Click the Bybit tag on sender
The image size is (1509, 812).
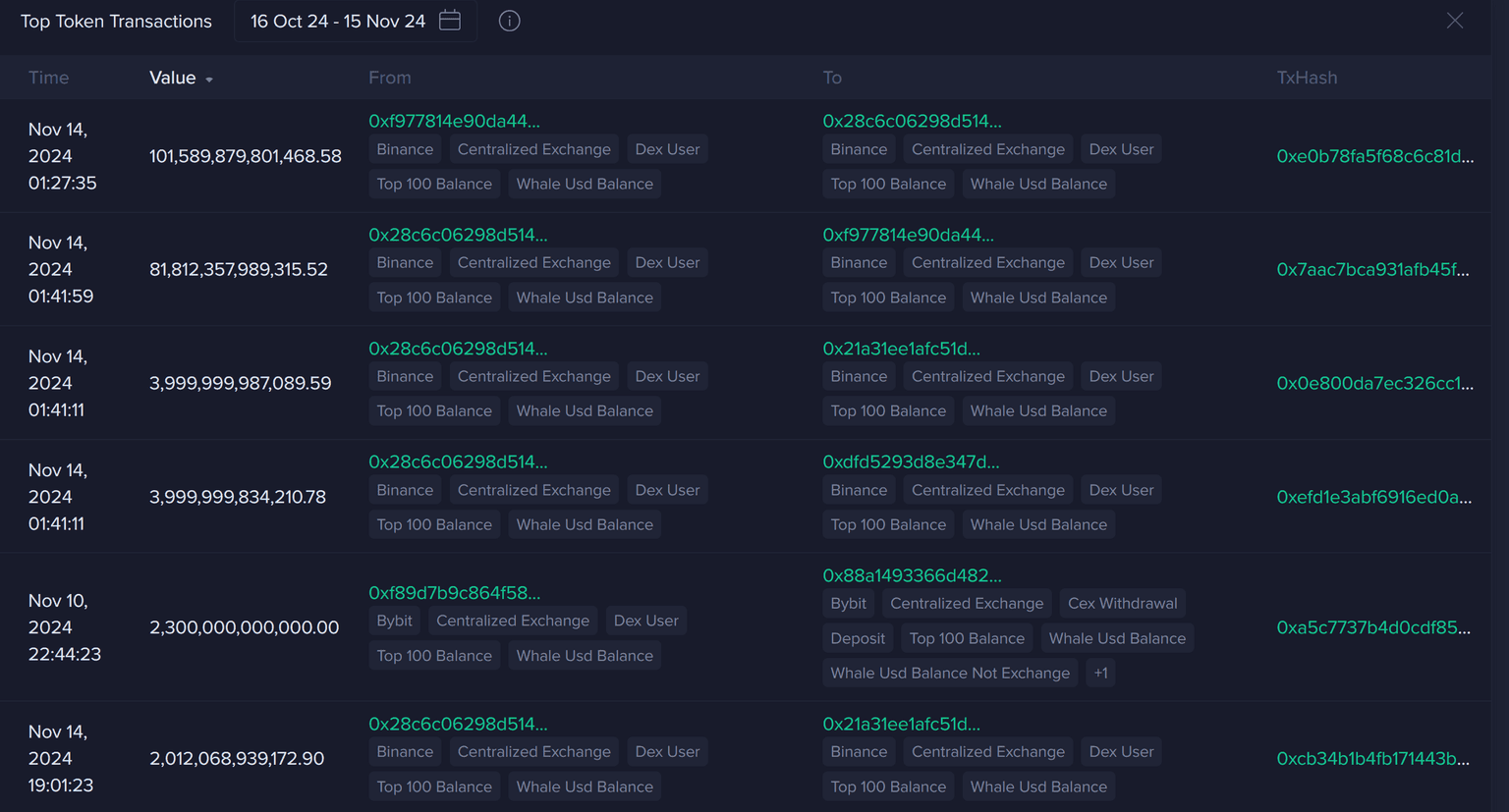394,621
